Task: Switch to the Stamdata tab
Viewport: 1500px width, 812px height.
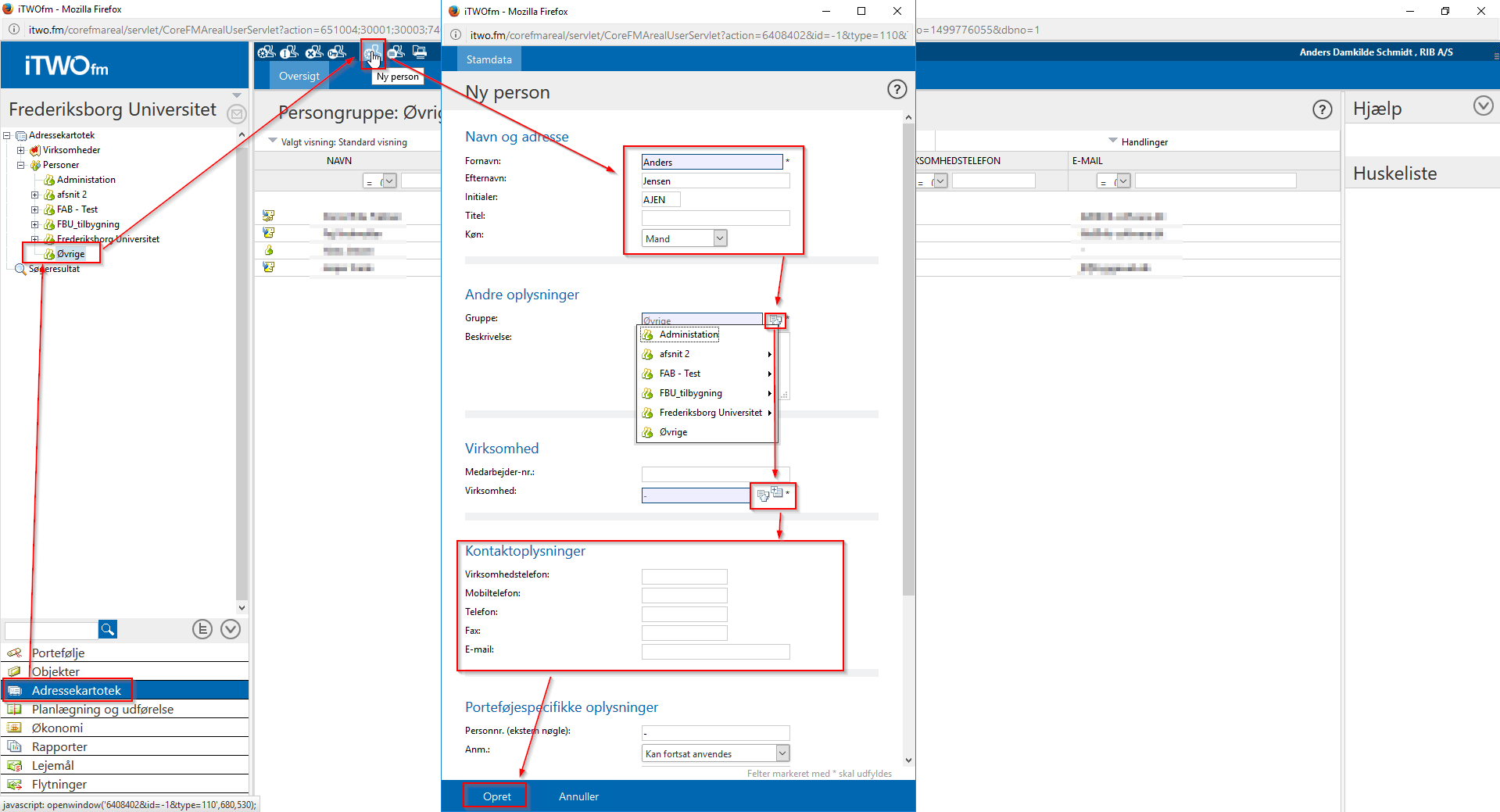Action: click(489, 59)
